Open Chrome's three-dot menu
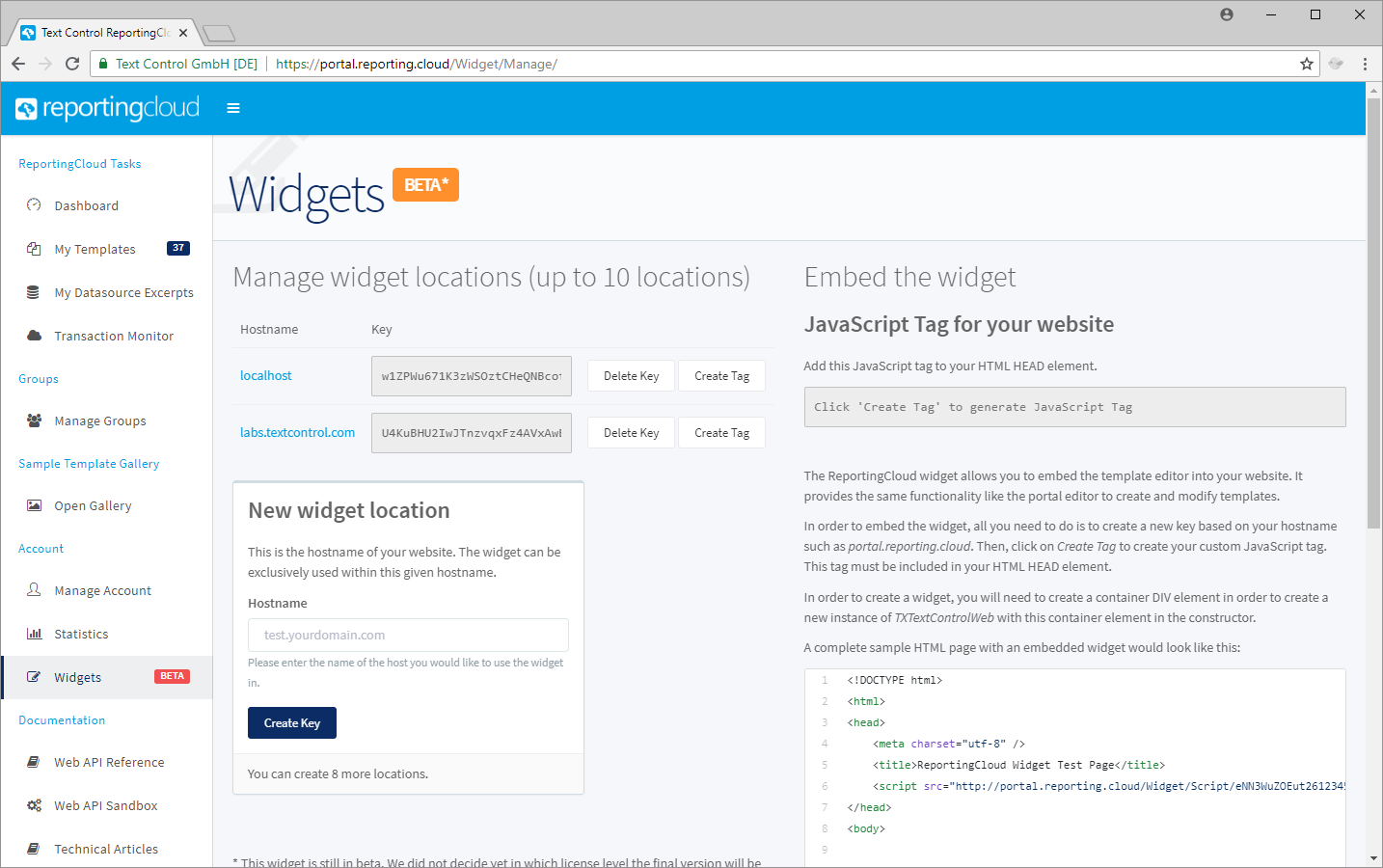This screenshot has height=868, width=1383. coord(1365,64)
